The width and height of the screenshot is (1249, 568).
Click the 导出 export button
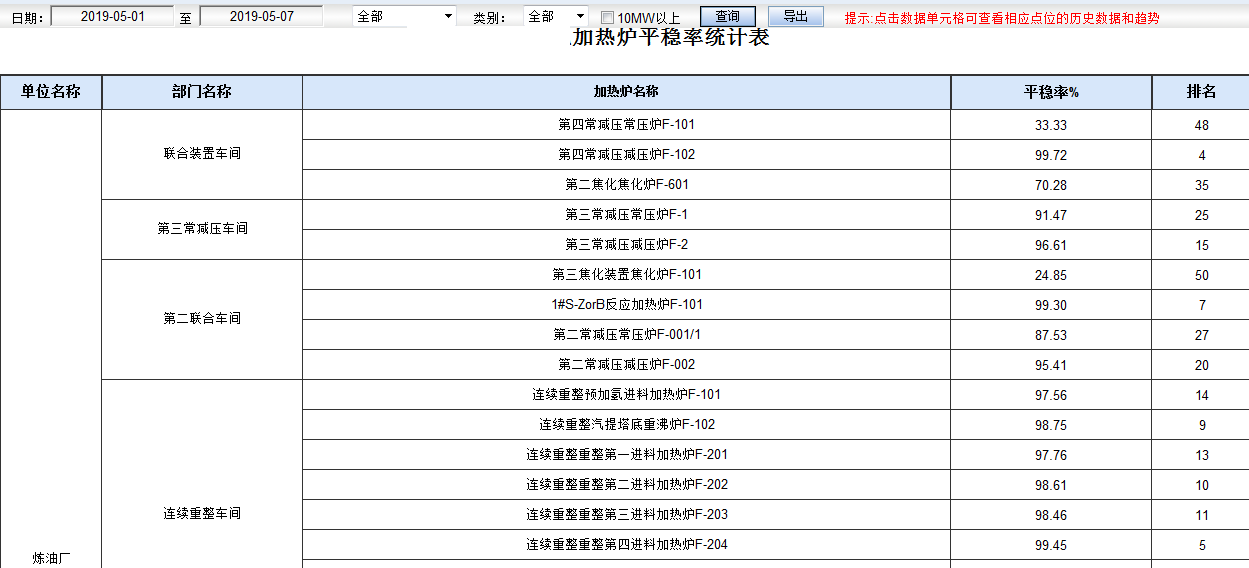pyautogui.click(x=795, y=17)
